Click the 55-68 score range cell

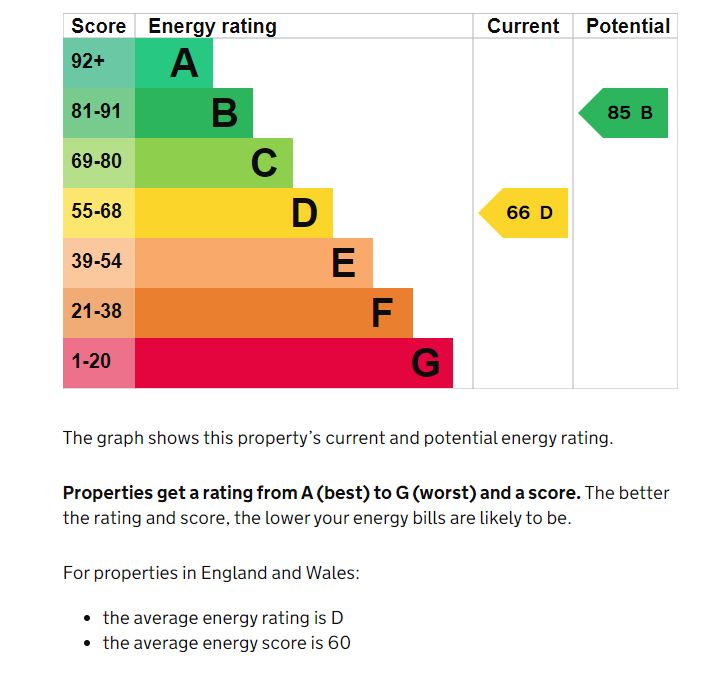click(x=98, y=213)
